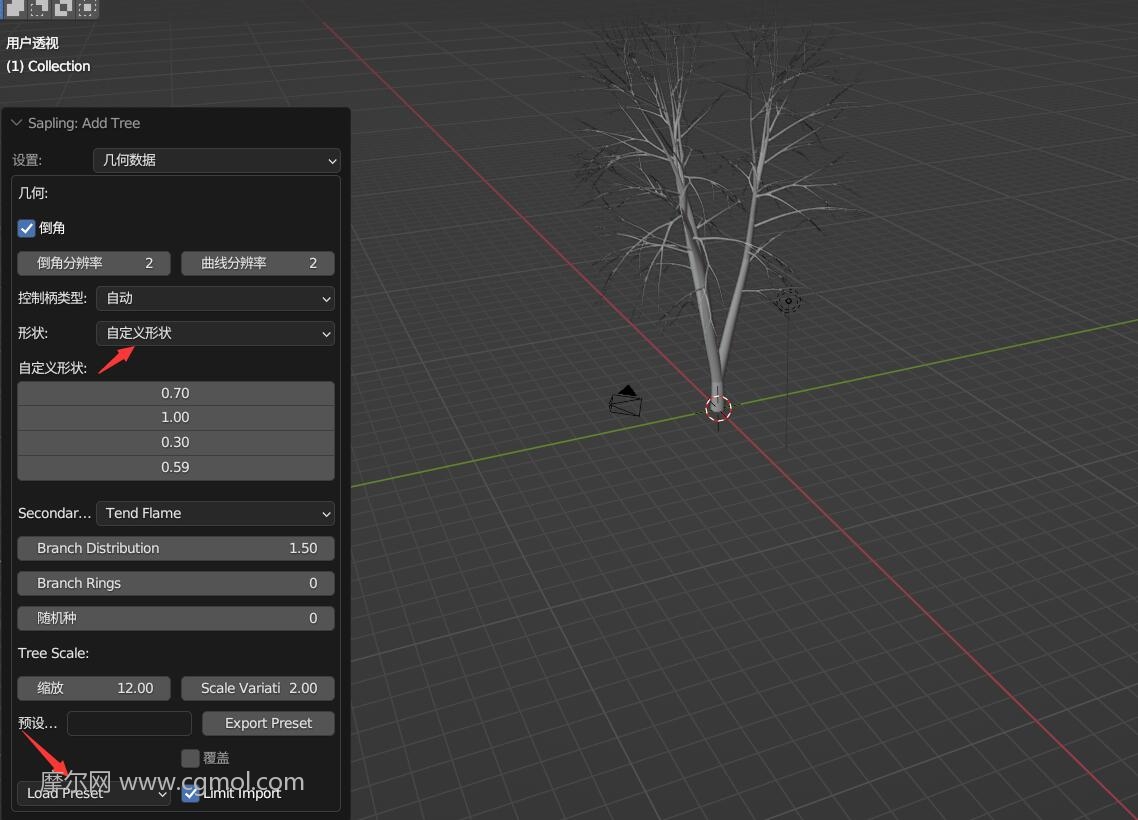Viewport: 1138px width, 820px height.
Task: Open the 形状 dropdown showing 自定义形状
Action: (x=215, y=333)
